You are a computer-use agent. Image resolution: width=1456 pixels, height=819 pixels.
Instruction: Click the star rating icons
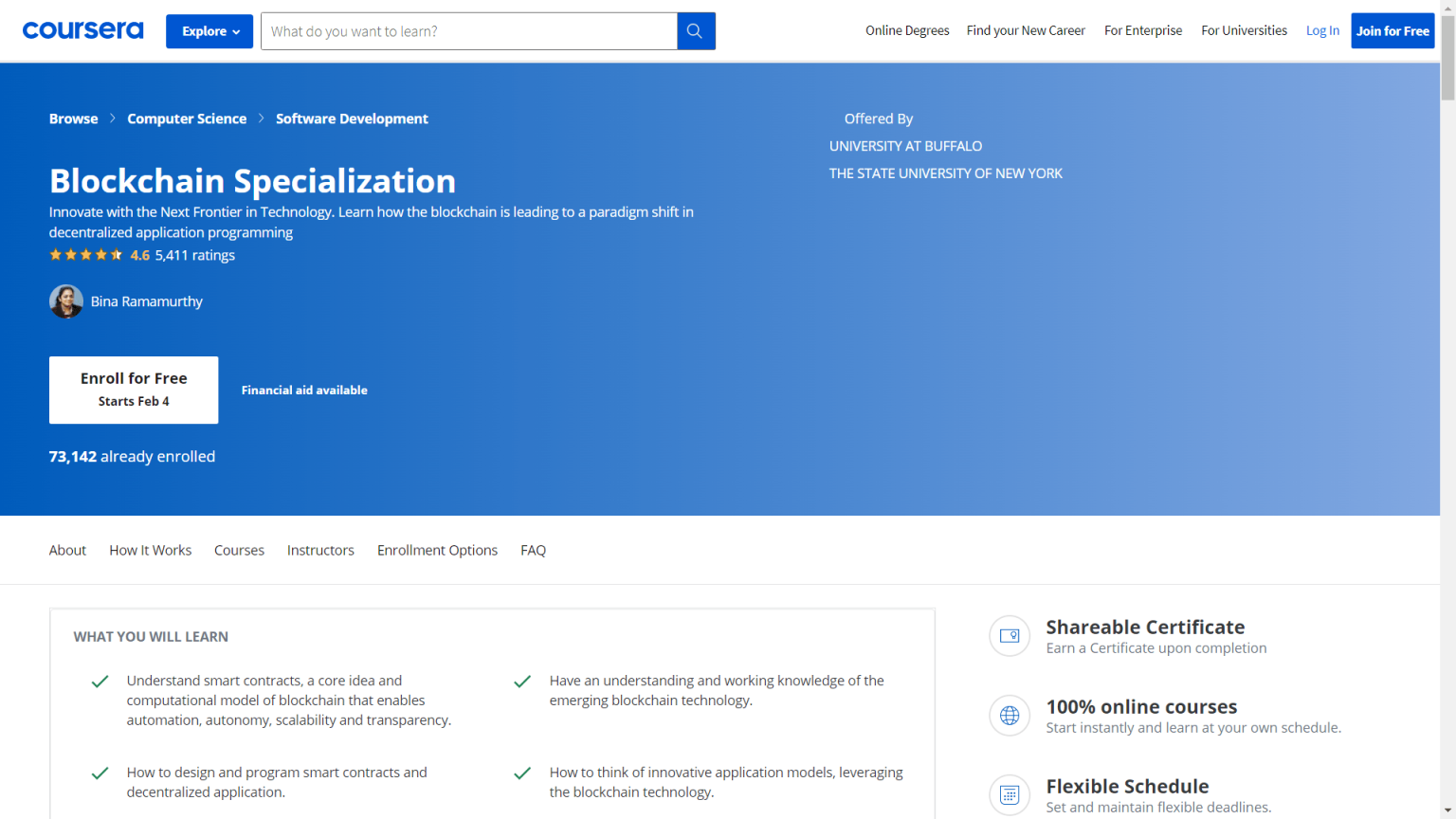[86, 255]
